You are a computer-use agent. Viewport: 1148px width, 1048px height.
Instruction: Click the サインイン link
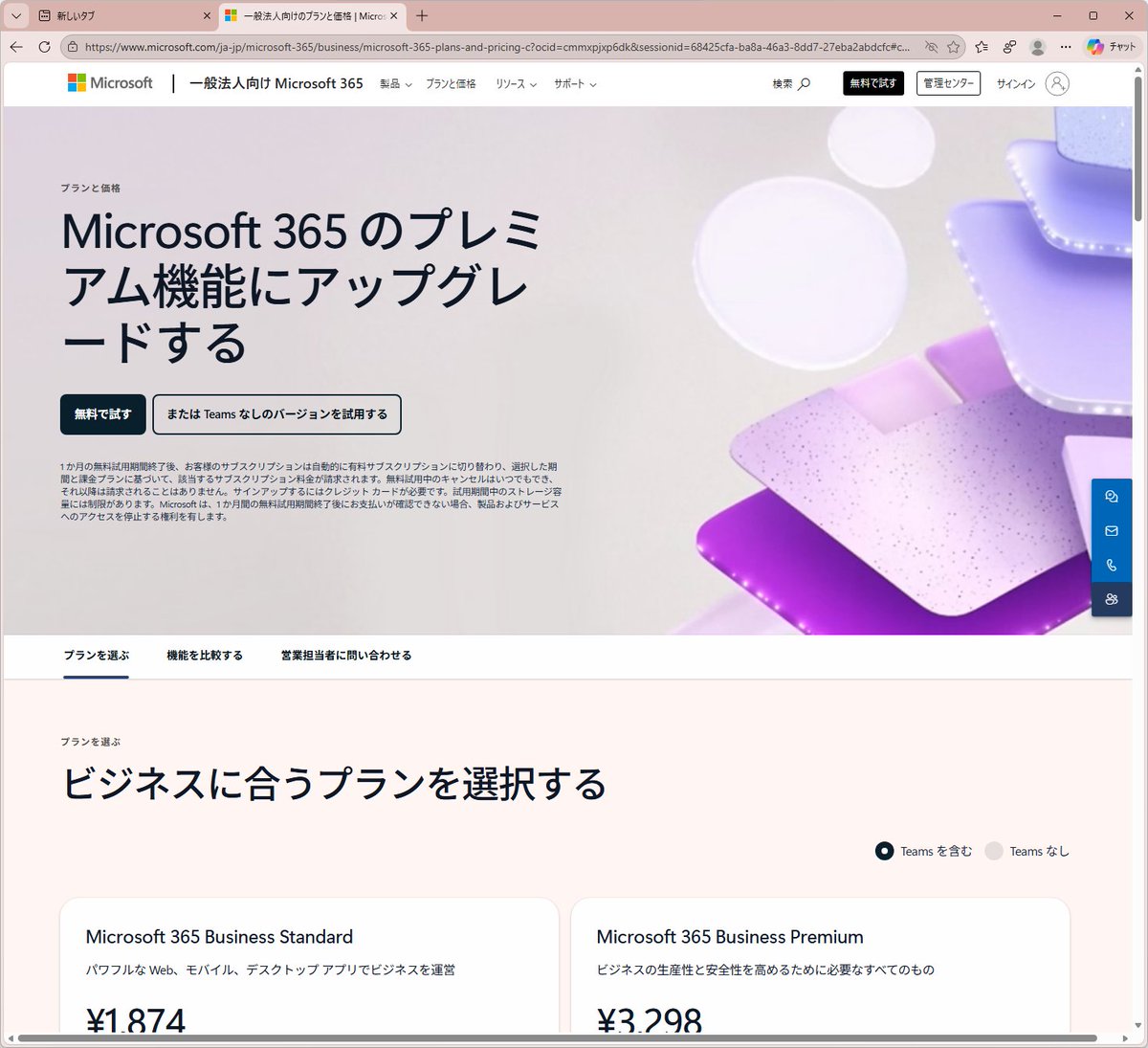(1016, 84)
